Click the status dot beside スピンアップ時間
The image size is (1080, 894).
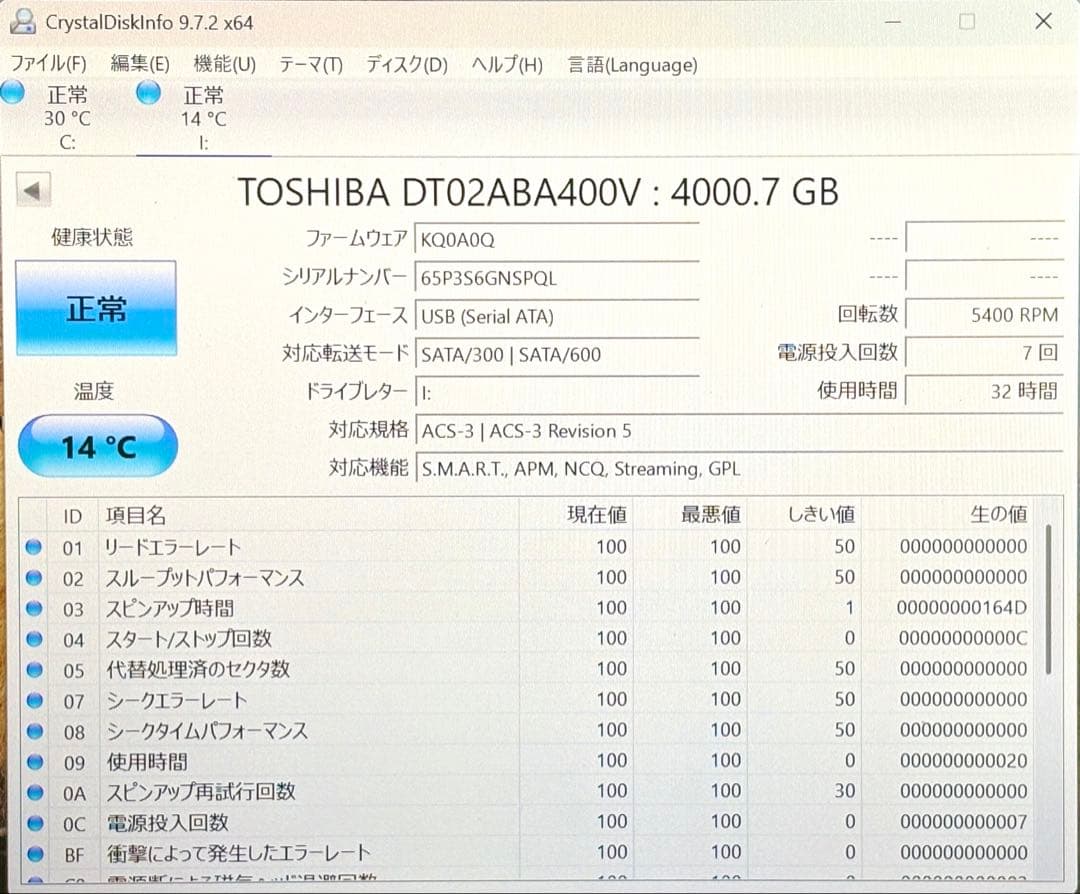click(32, 607)
